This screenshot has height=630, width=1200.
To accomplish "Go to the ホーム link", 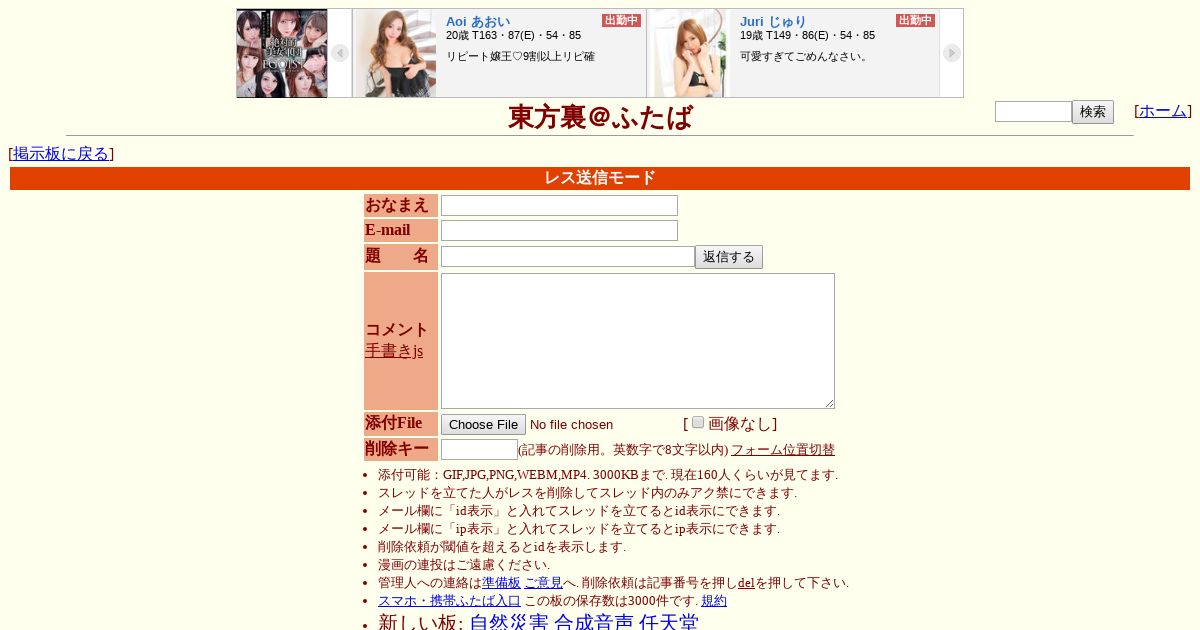I will (1163, 111).
